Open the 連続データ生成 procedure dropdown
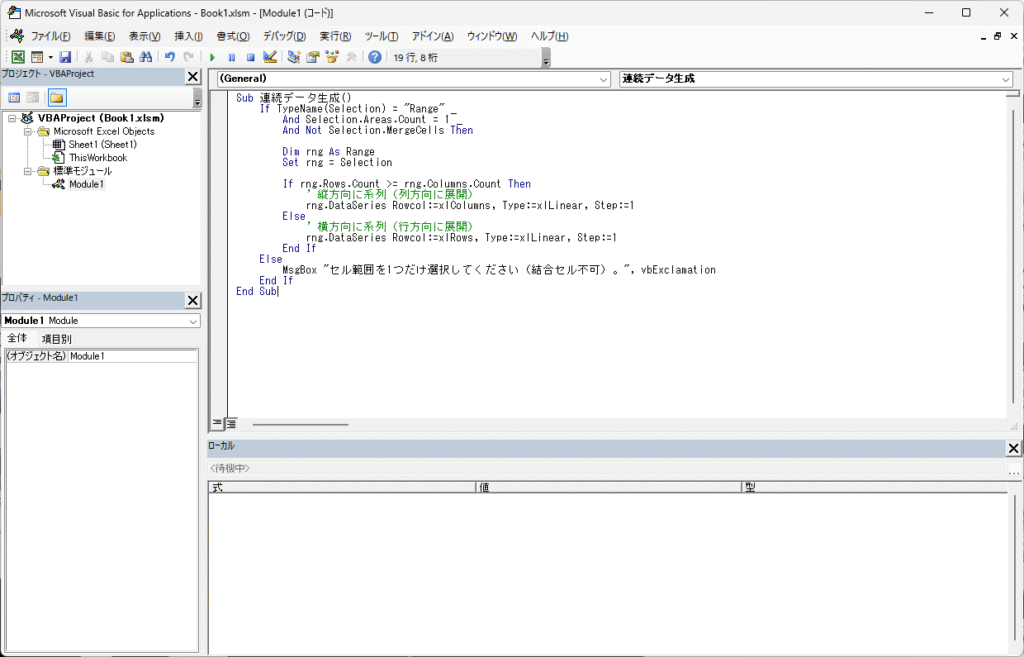 (x=1005, y=79)
